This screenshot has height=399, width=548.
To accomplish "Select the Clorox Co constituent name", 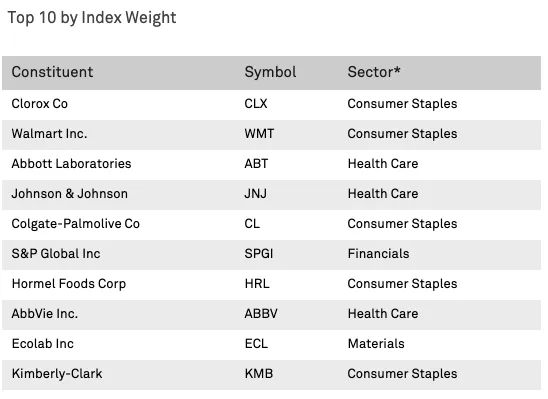I will [x=39, y=104].
